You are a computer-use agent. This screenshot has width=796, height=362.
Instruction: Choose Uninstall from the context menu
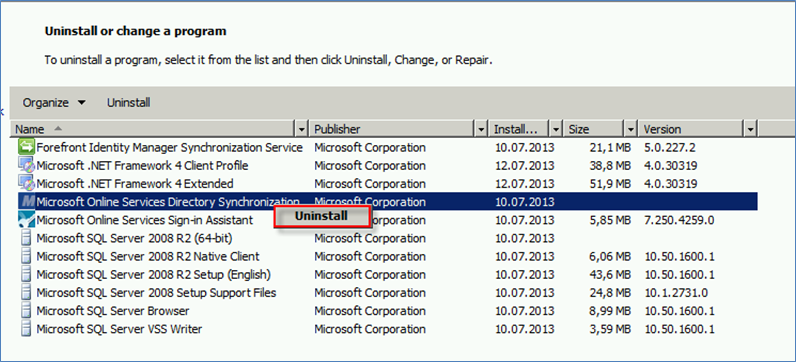pos(321,216)
